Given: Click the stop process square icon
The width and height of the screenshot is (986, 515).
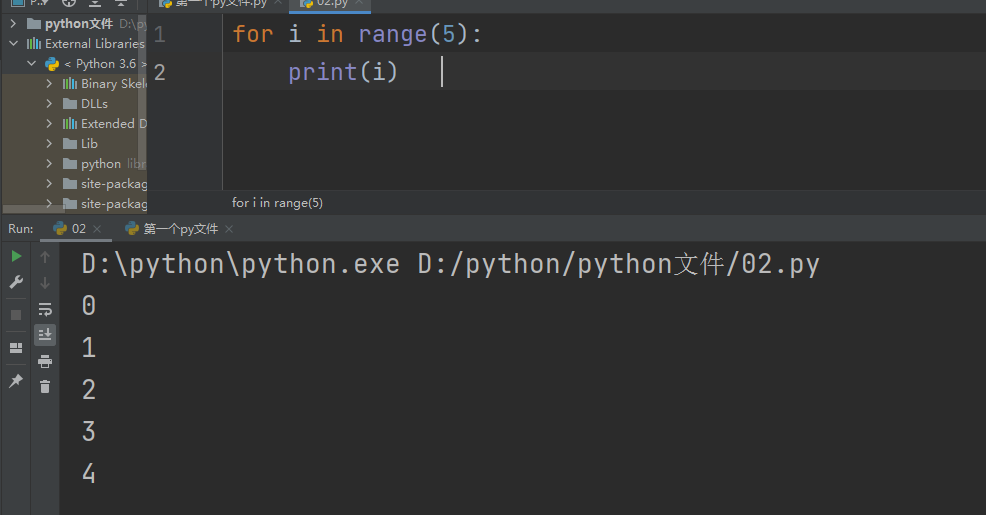Looking at the screenshot, I should 16,315.
